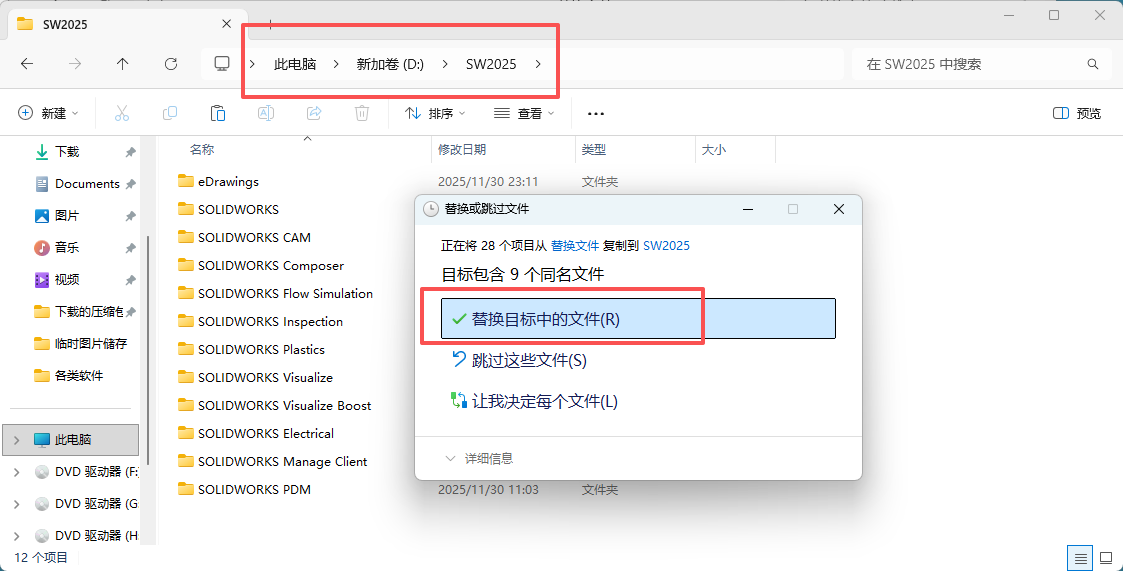The width and height of the screenshot is (1123, 571).
Task: Close the SW2025 tab
Action: [226, 24]
